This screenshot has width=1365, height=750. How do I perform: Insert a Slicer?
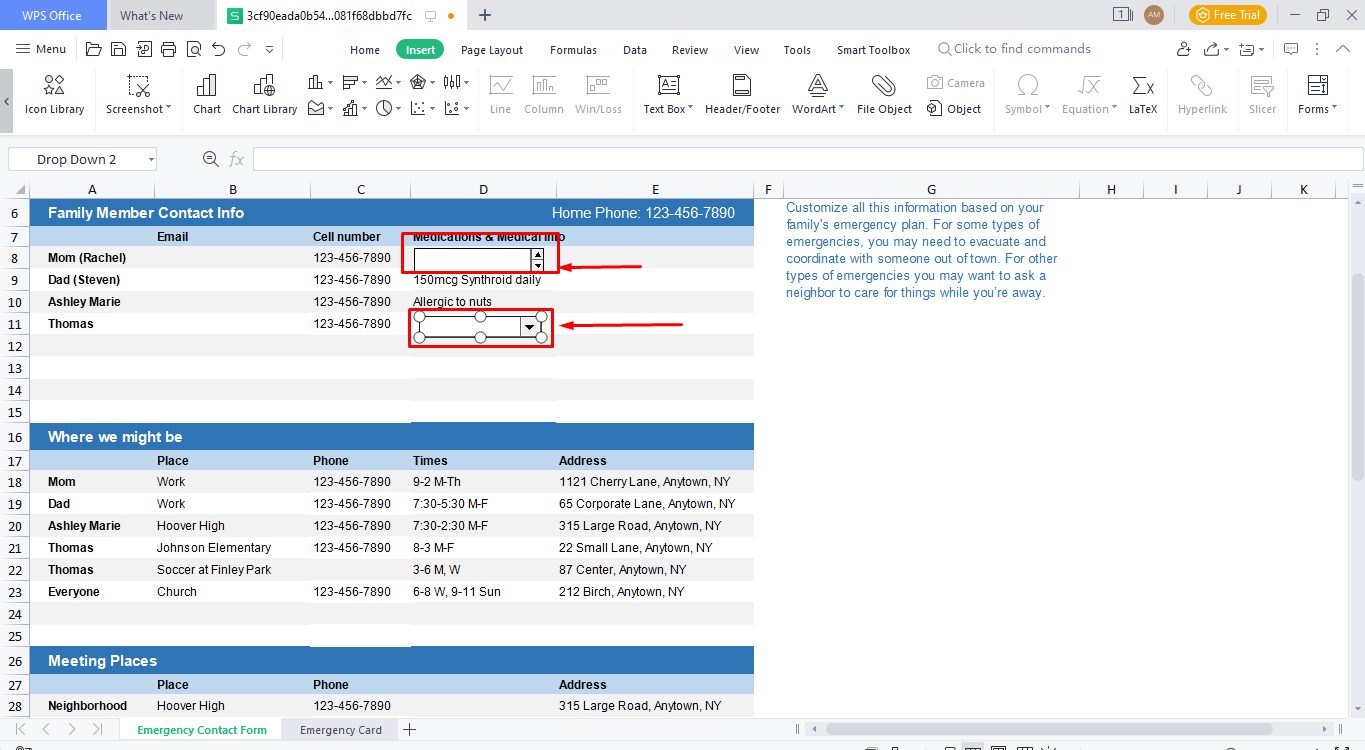[x=1261, y=94]
